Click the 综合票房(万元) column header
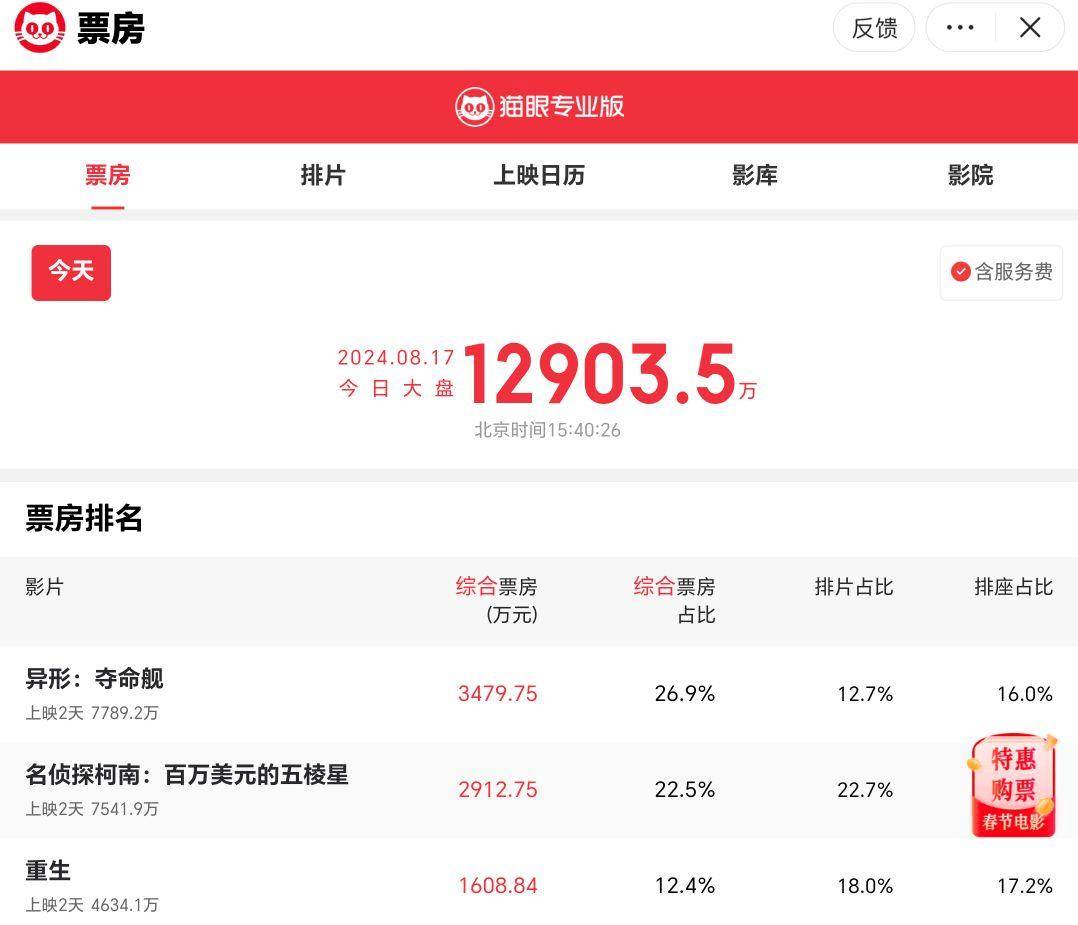The image size is (1078, 925). click(x=496, y=600)
